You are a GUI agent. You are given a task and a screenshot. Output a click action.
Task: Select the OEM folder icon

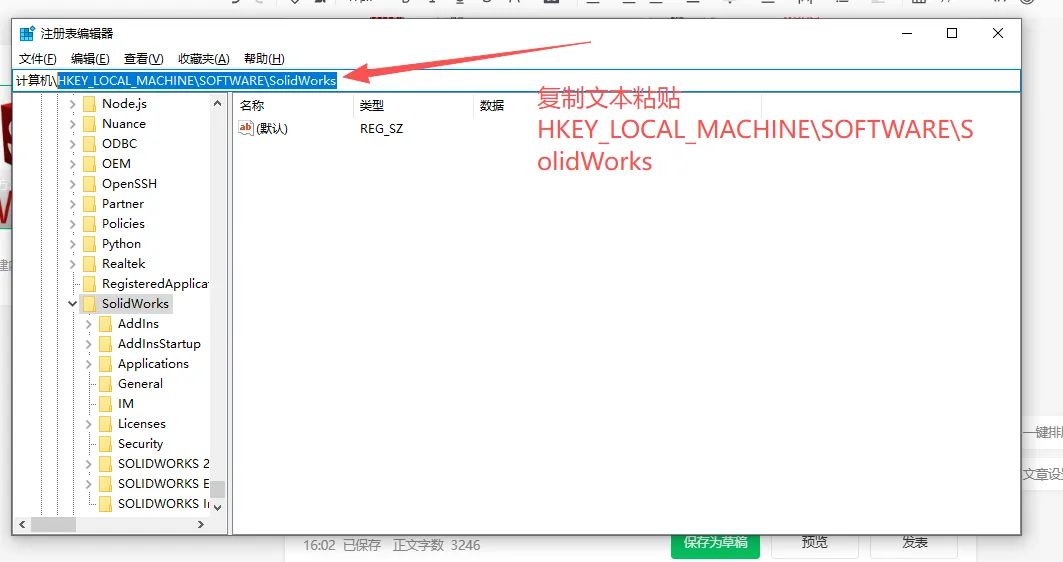click(89, 164)
